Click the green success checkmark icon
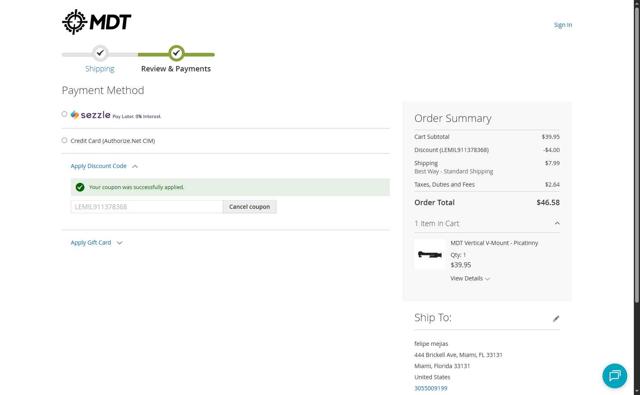 [80, 187]
